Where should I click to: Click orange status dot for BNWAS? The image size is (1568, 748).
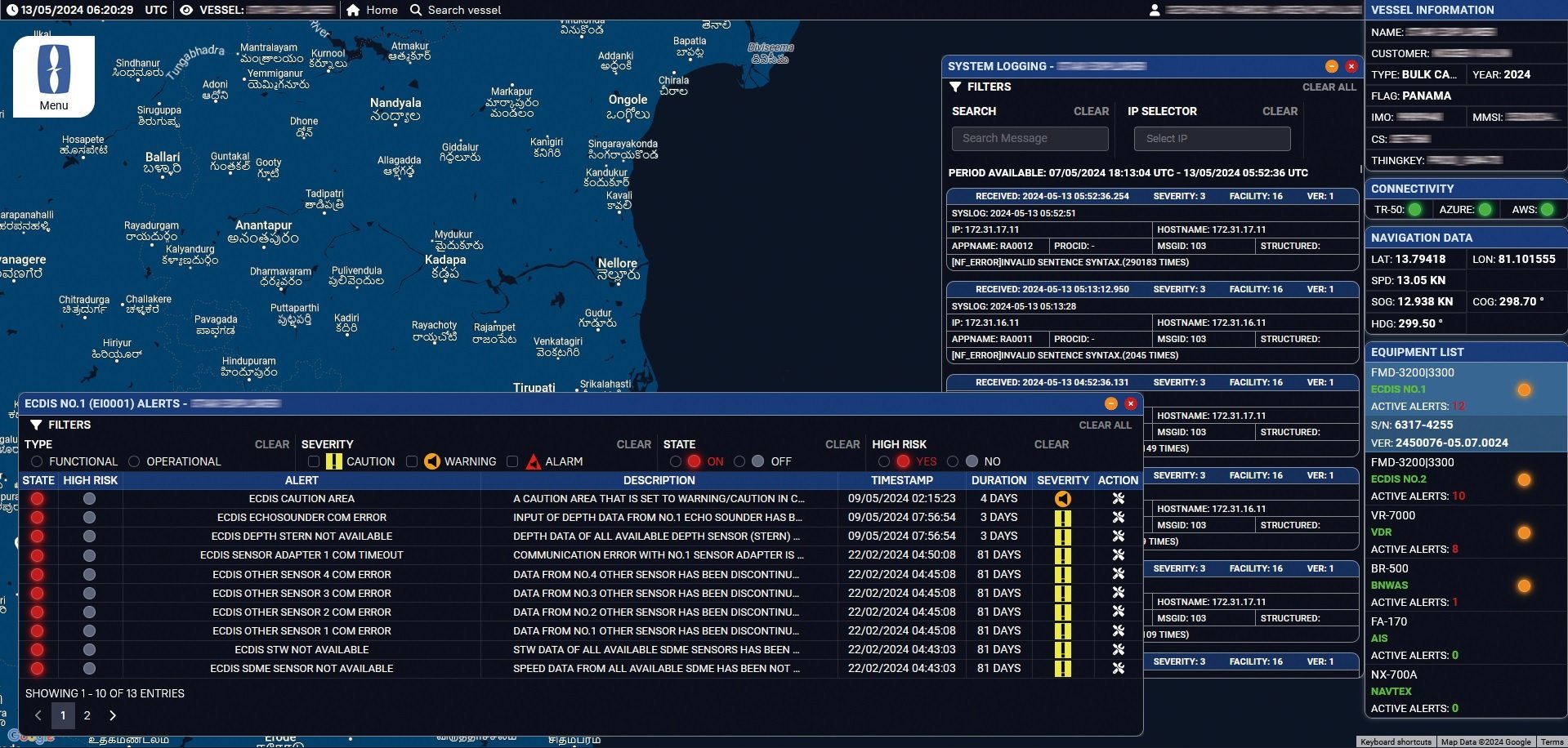[x=1524, y=585]
